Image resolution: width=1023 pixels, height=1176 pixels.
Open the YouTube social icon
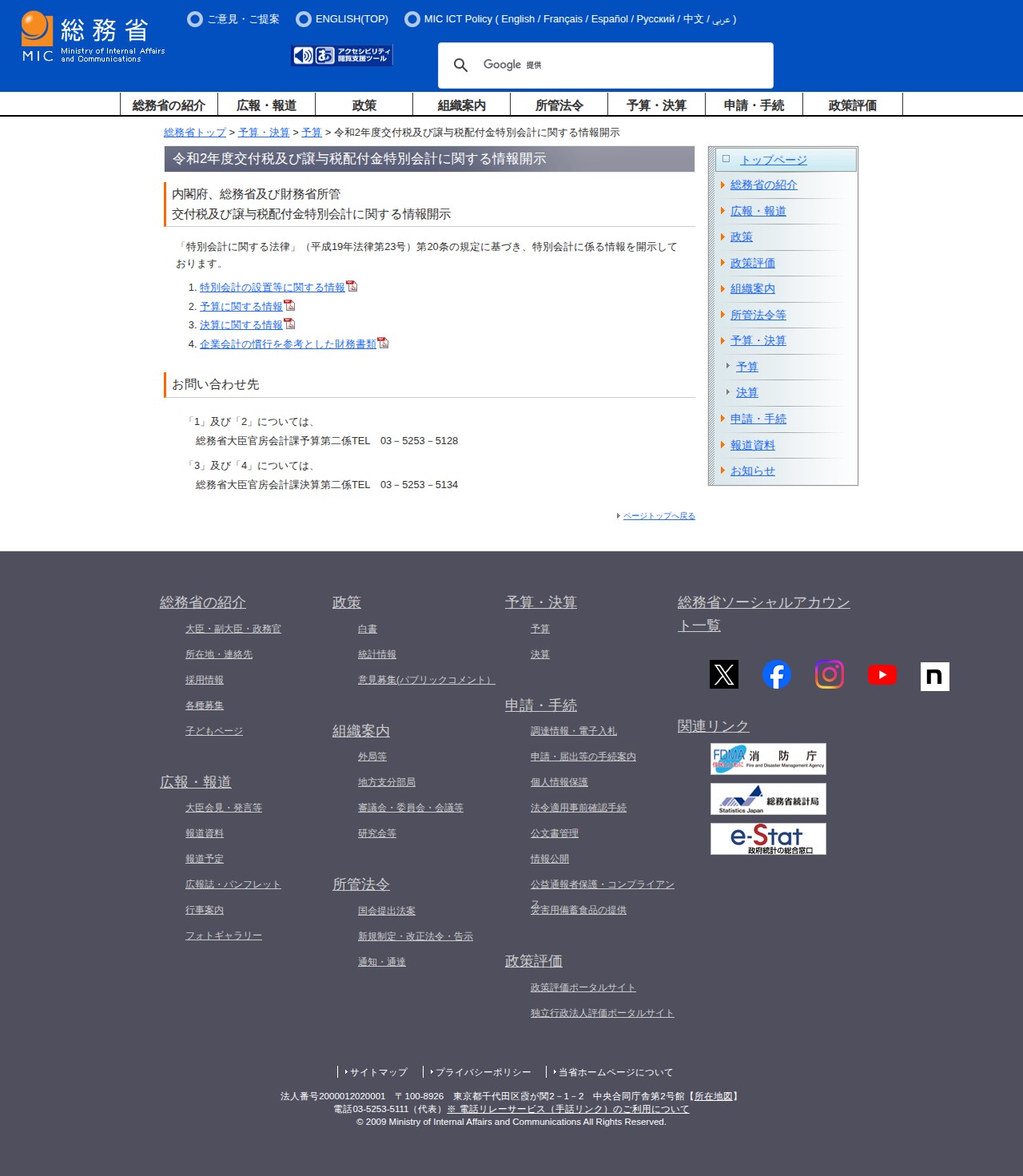point(882,674)
